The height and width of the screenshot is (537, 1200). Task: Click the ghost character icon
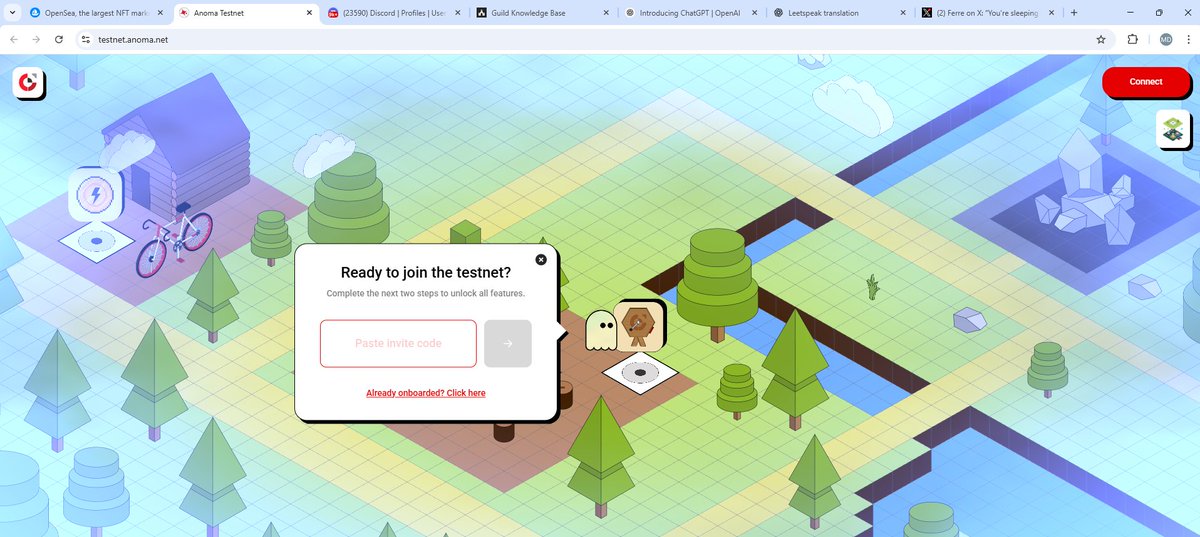click(x=600, y=330)
